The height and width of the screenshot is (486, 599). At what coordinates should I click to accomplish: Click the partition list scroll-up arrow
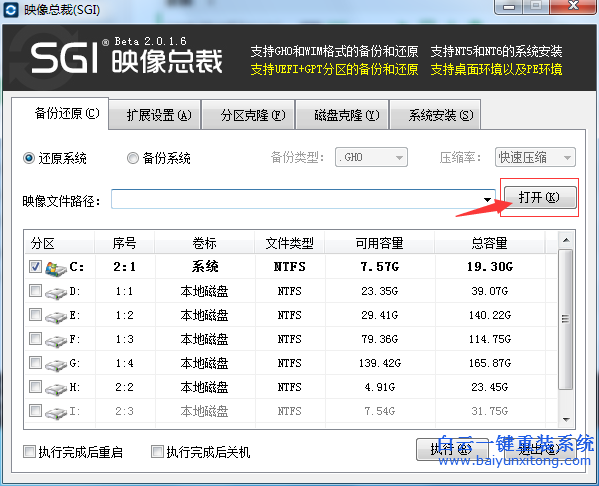pos(566,240)
